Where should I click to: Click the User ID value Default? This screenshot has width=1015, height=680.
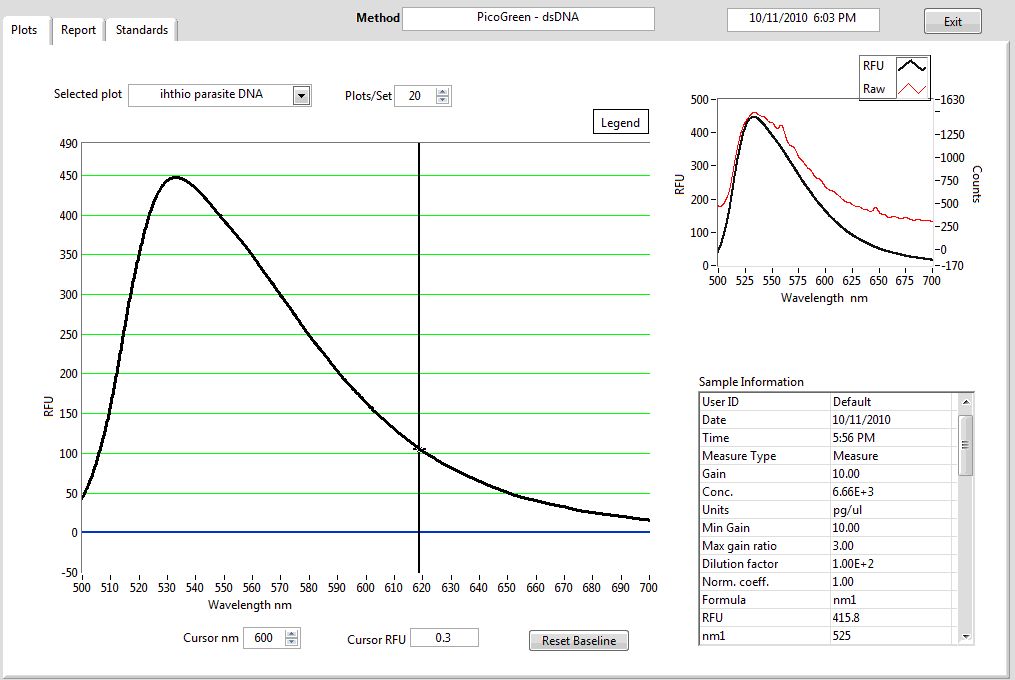point(852,402)
